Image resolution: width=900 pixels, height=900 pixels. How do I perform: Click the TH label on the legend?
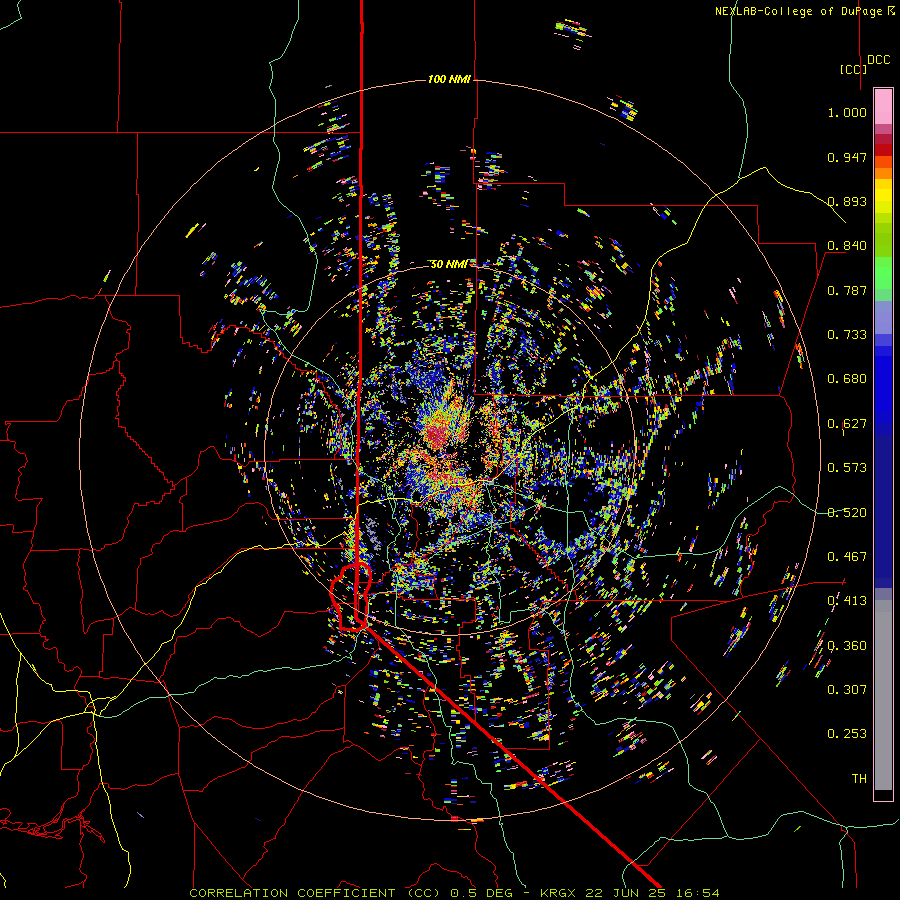[859, 779]
